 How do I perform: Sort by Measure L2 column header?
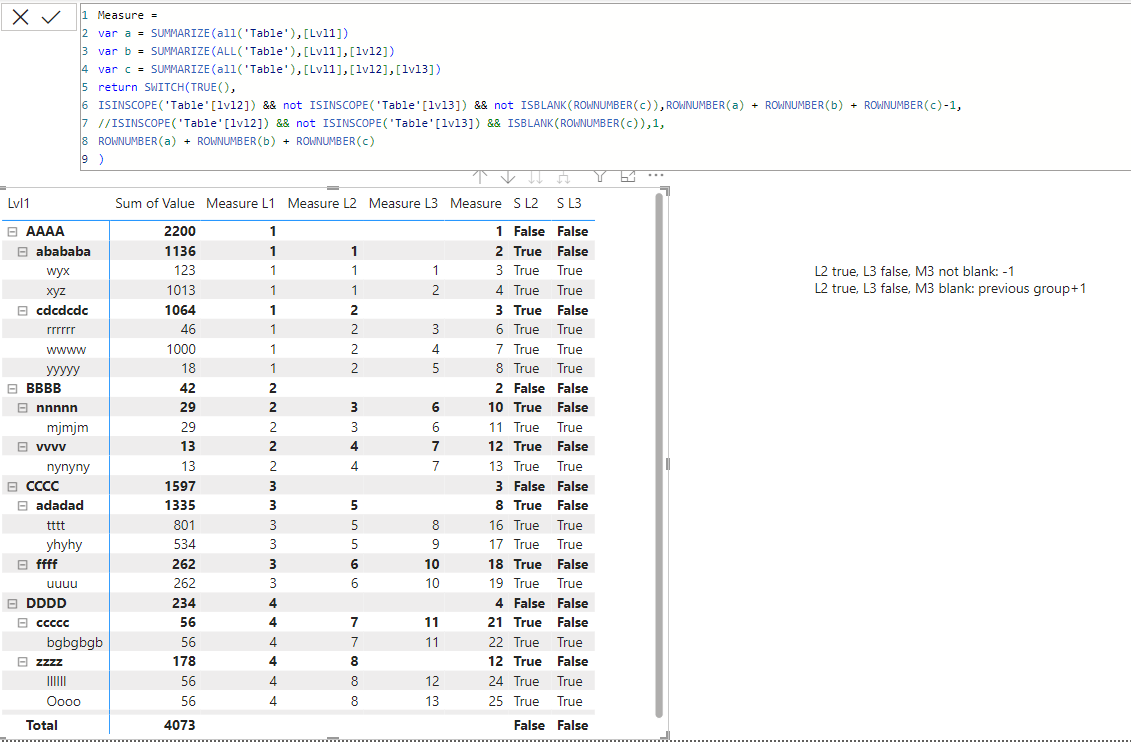[322, 203]
